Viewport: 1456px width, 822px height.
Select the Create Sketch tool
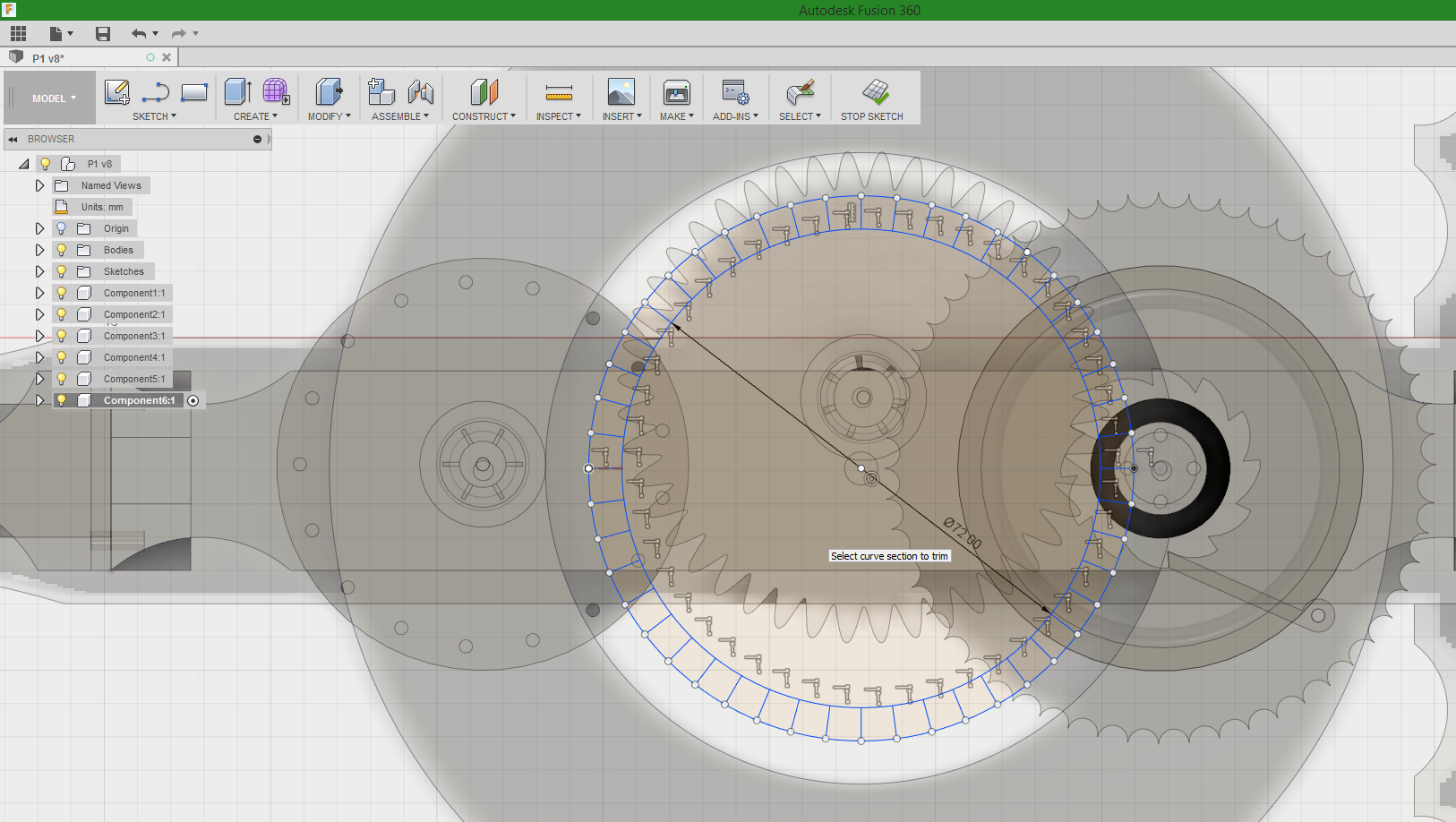tap(117, 91)
